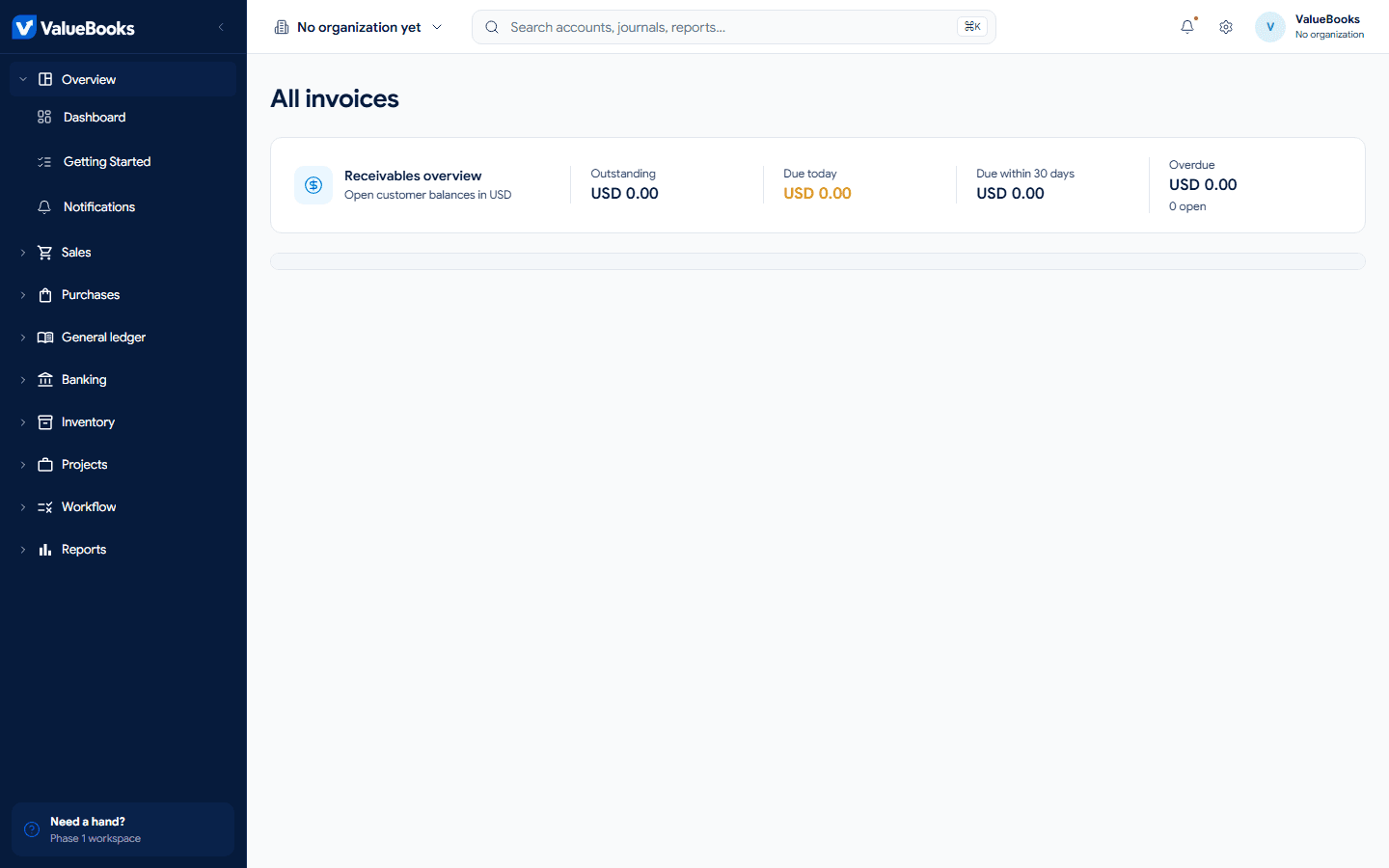The height and width of the screenshot is (868, 1389).
Task: Click the Inventory box icon
Action: 45,422
